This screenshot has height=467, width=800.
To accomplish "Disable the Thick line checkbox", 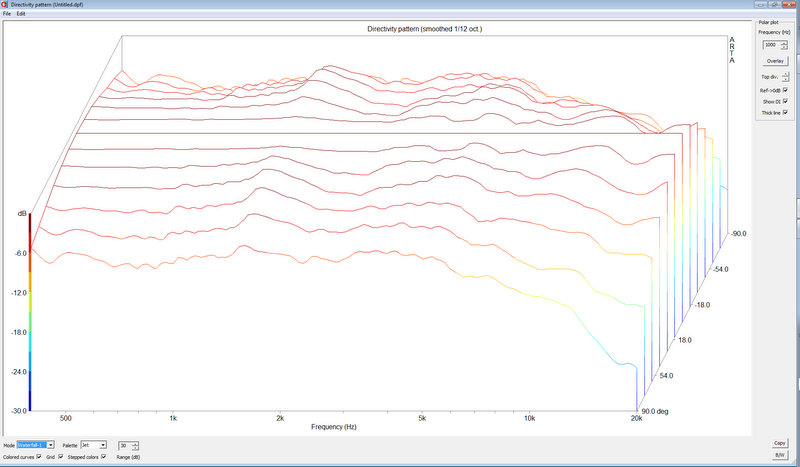I will tap(786, 112).
